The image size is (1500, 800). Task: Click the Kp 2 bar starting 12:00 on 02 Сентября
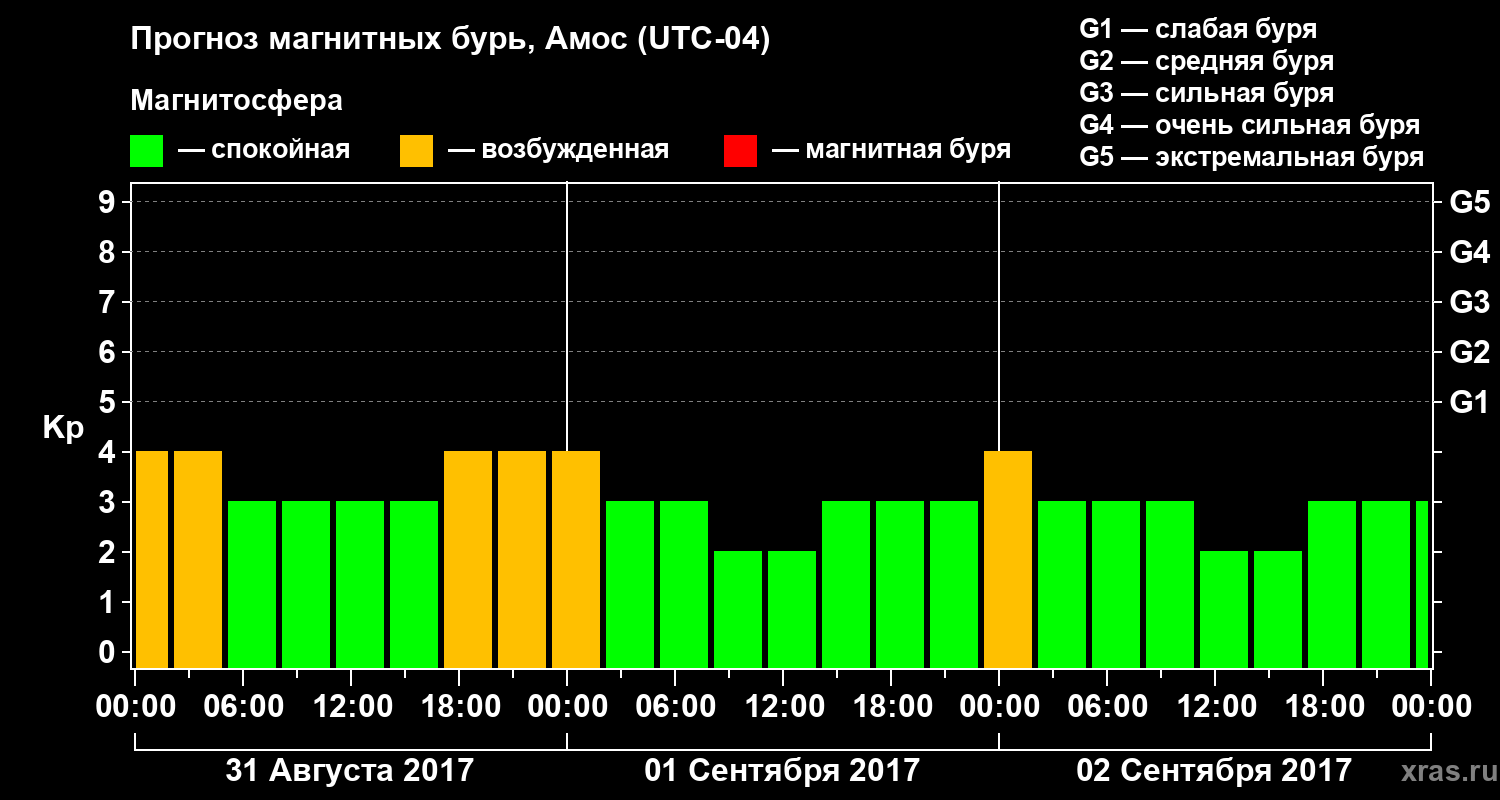click(x=1224, y=610)
